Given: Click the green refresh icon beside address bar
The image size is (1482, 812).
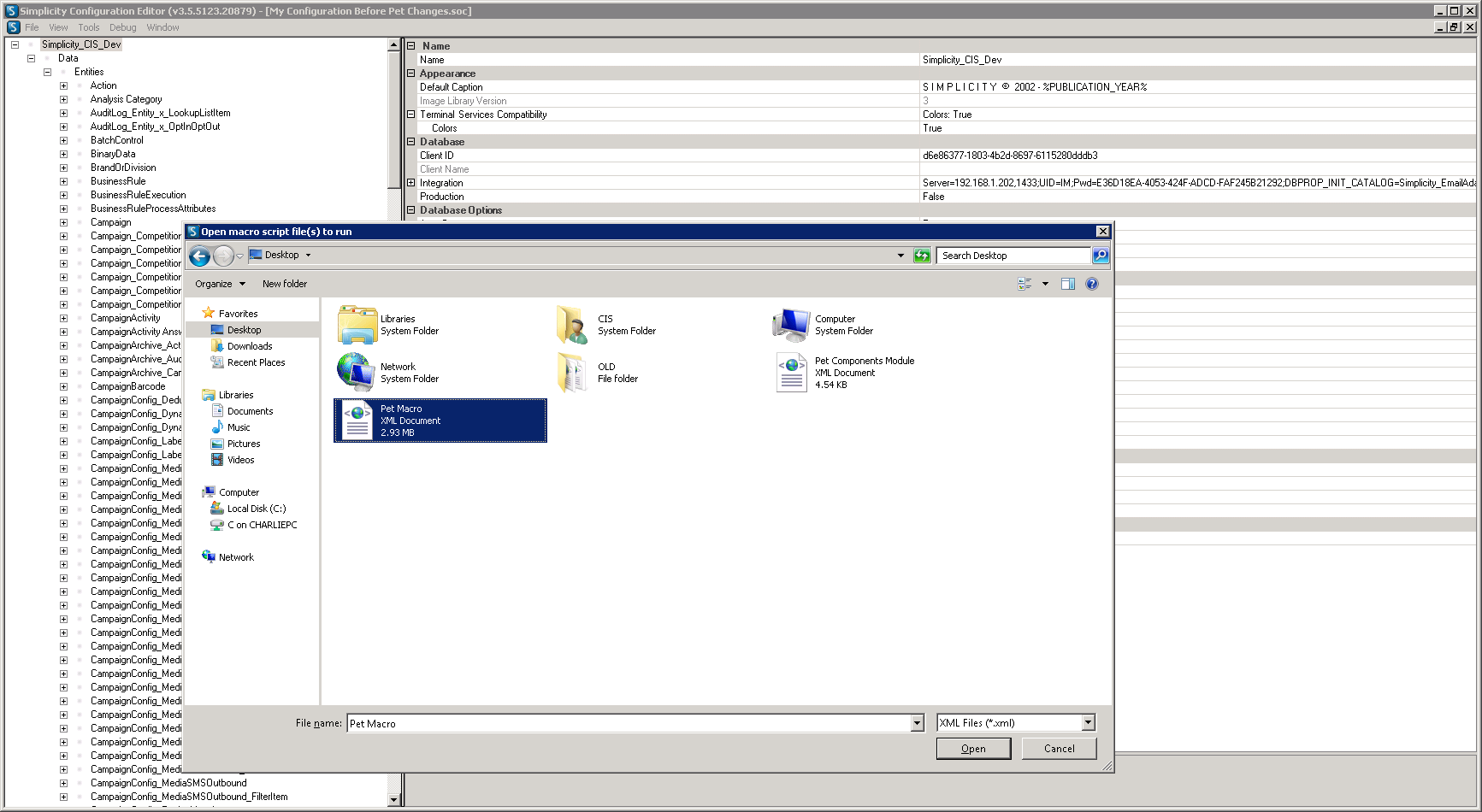Looking at the screenshot, I should tap(922, 256).
